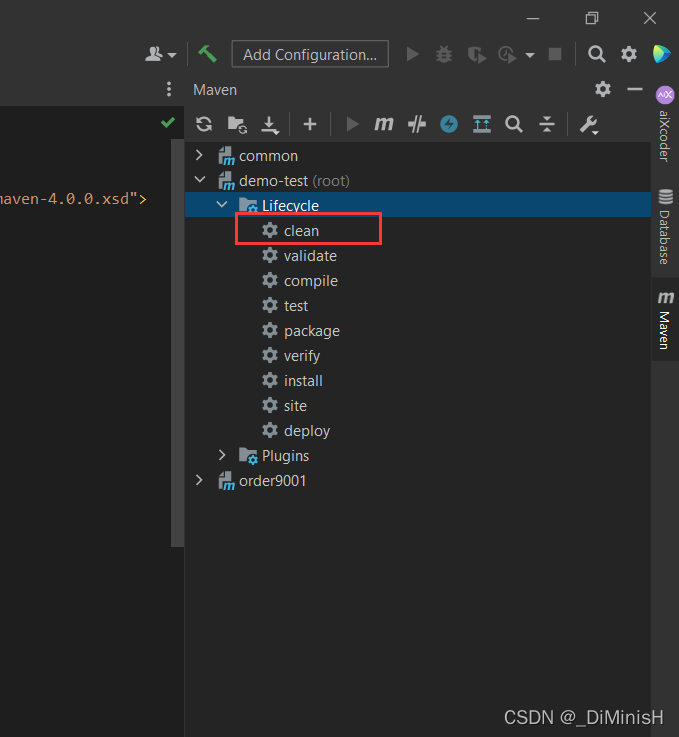This screenshot has width=679, height=737.
Task: Expand the common module node
Action: pyautogui.click(x=199, y=155)
